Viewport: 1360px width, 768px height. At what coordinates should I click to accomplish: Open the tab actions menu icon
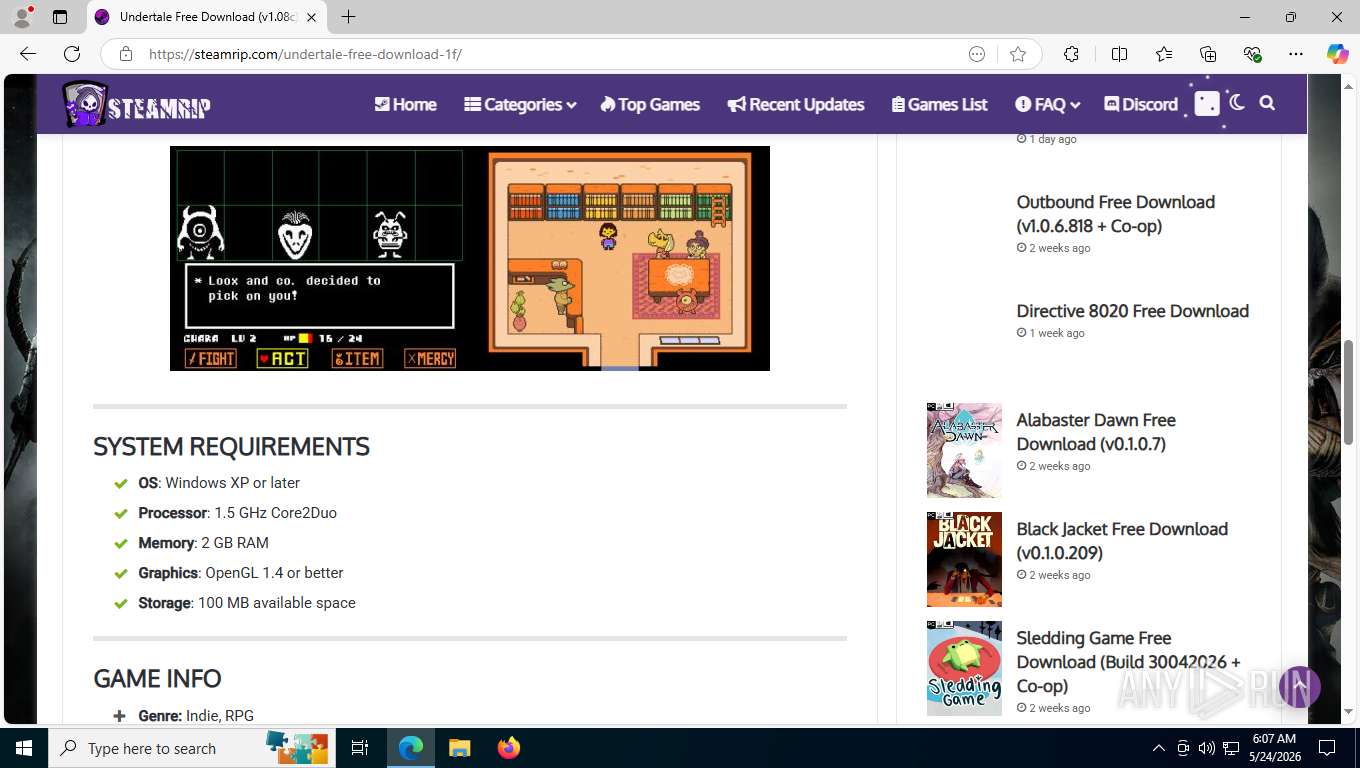60,17
